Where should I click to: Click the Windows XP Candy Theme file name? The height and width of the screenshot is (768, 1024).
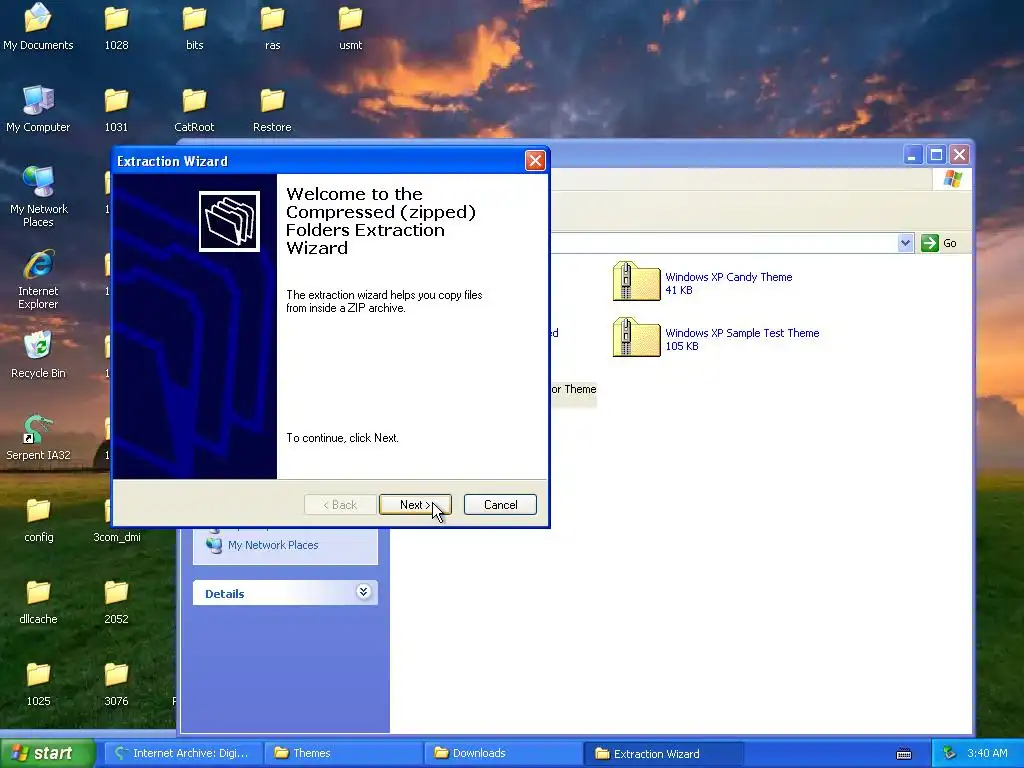point(729,277)
